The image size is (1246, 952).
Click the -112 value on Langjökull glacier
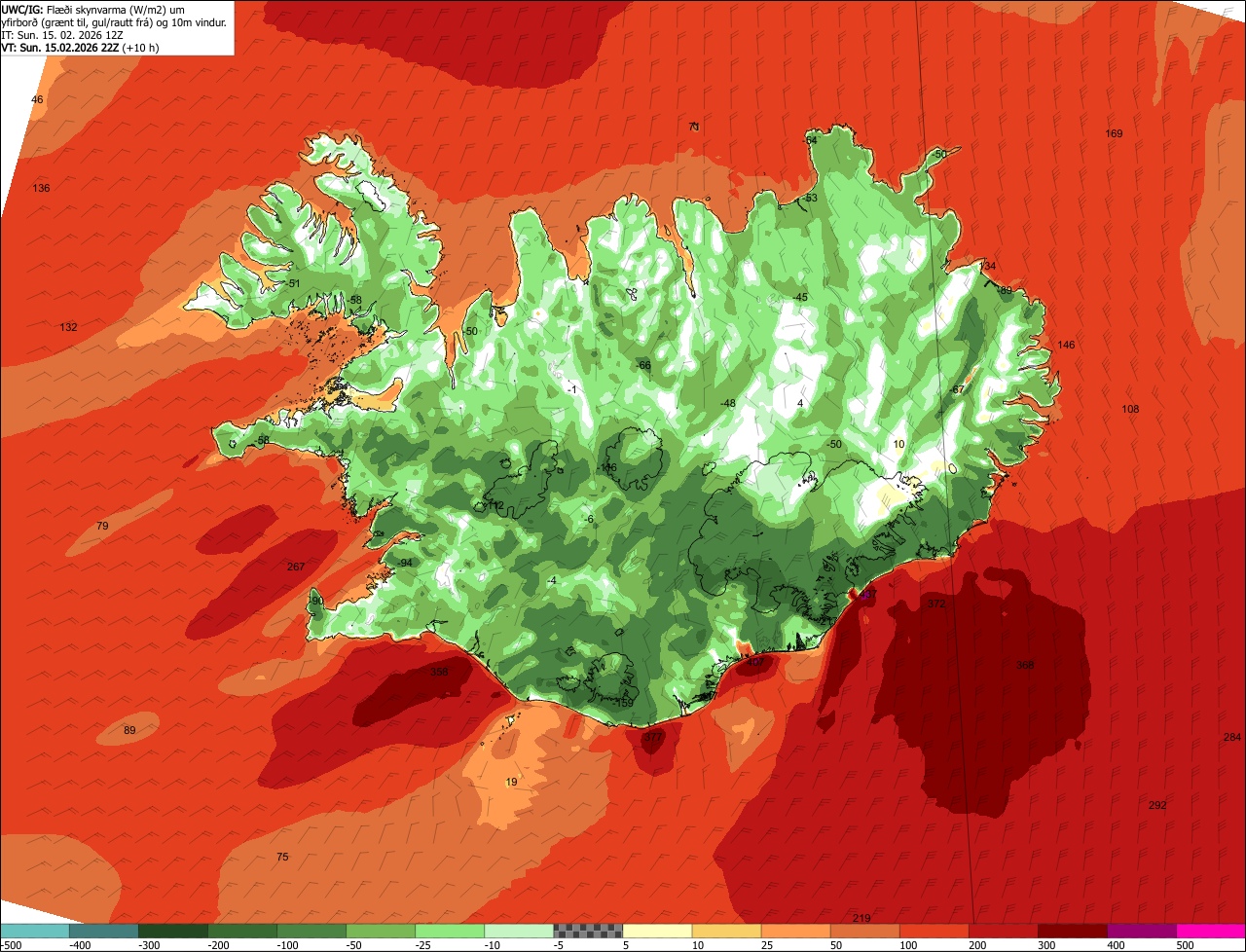[494, 505]
